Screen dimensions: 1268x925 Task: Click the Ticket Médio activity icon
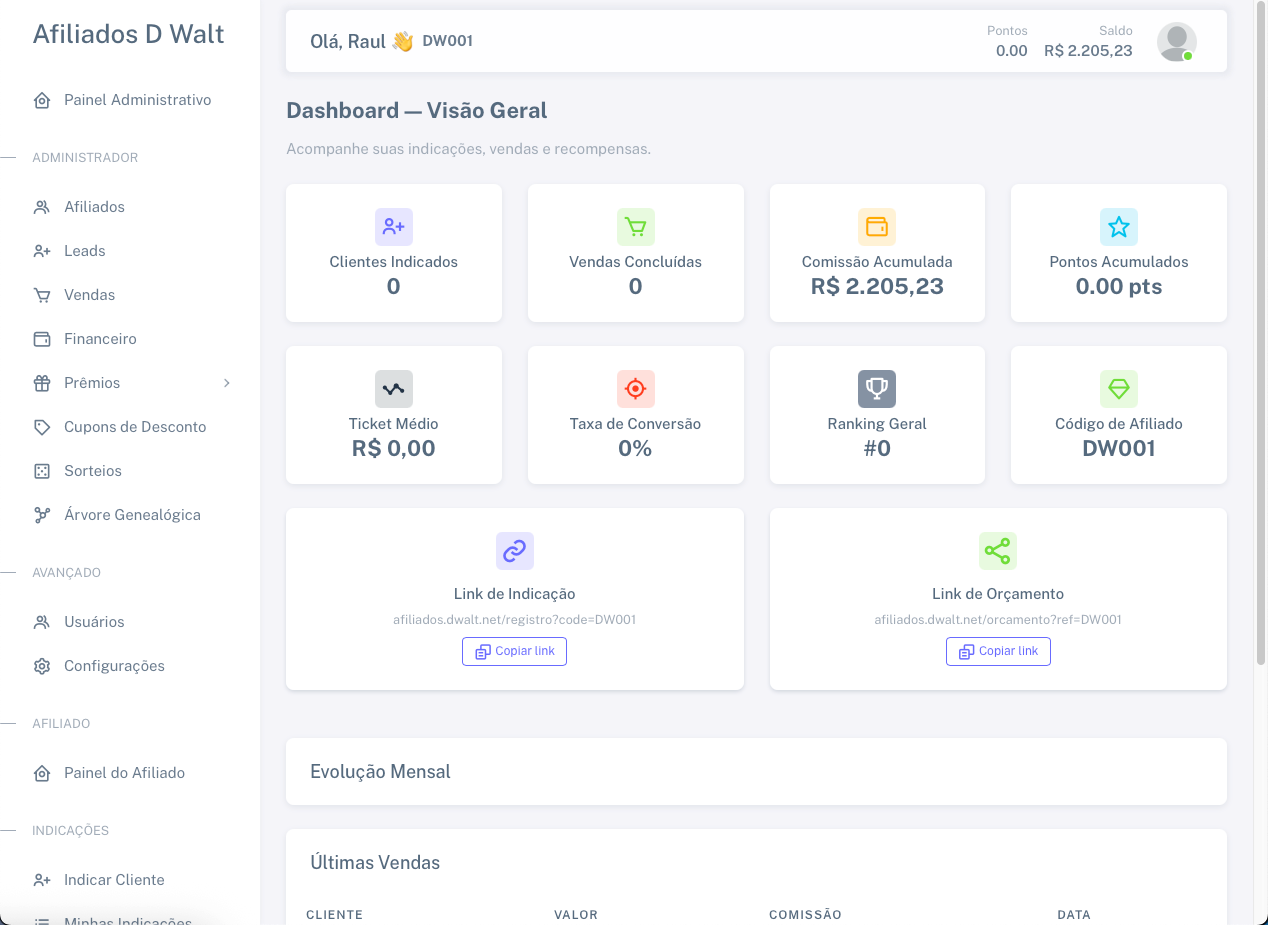(393, 389)
